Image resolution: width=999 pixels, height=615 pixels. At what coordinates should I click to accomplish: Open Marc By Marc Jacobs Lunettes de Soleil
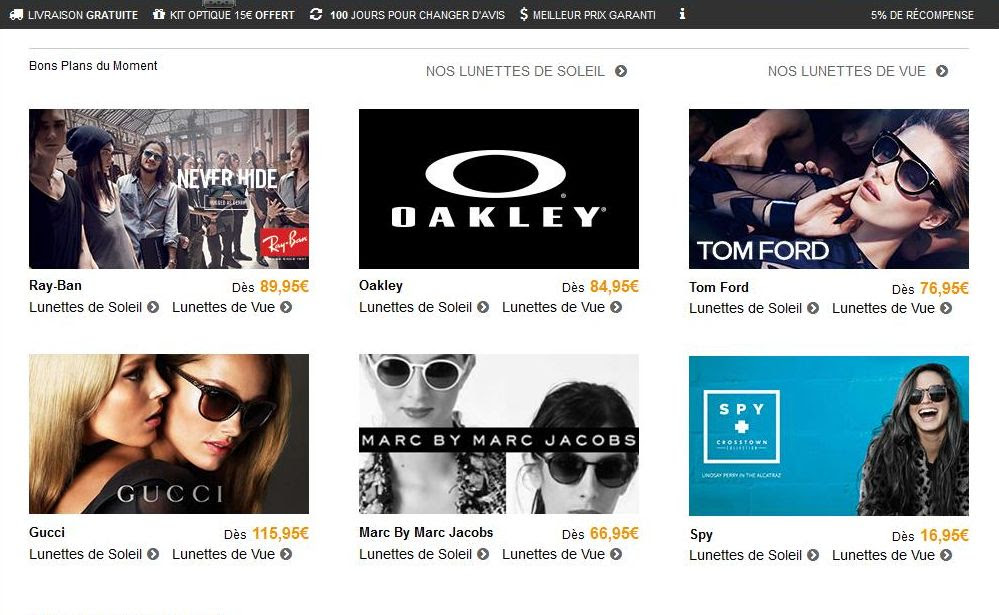click(x=415, y=554)
